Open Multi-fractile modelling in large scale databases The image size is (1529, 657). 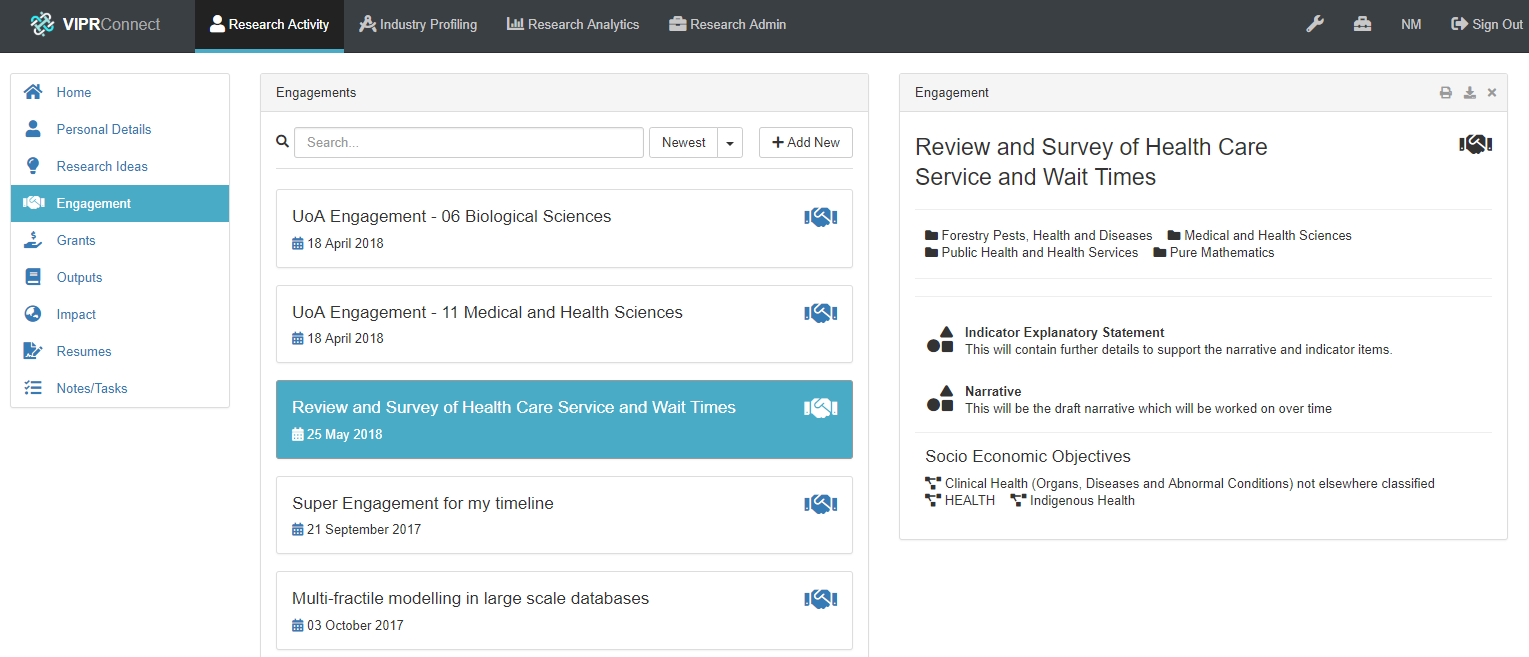click(564, 610)
